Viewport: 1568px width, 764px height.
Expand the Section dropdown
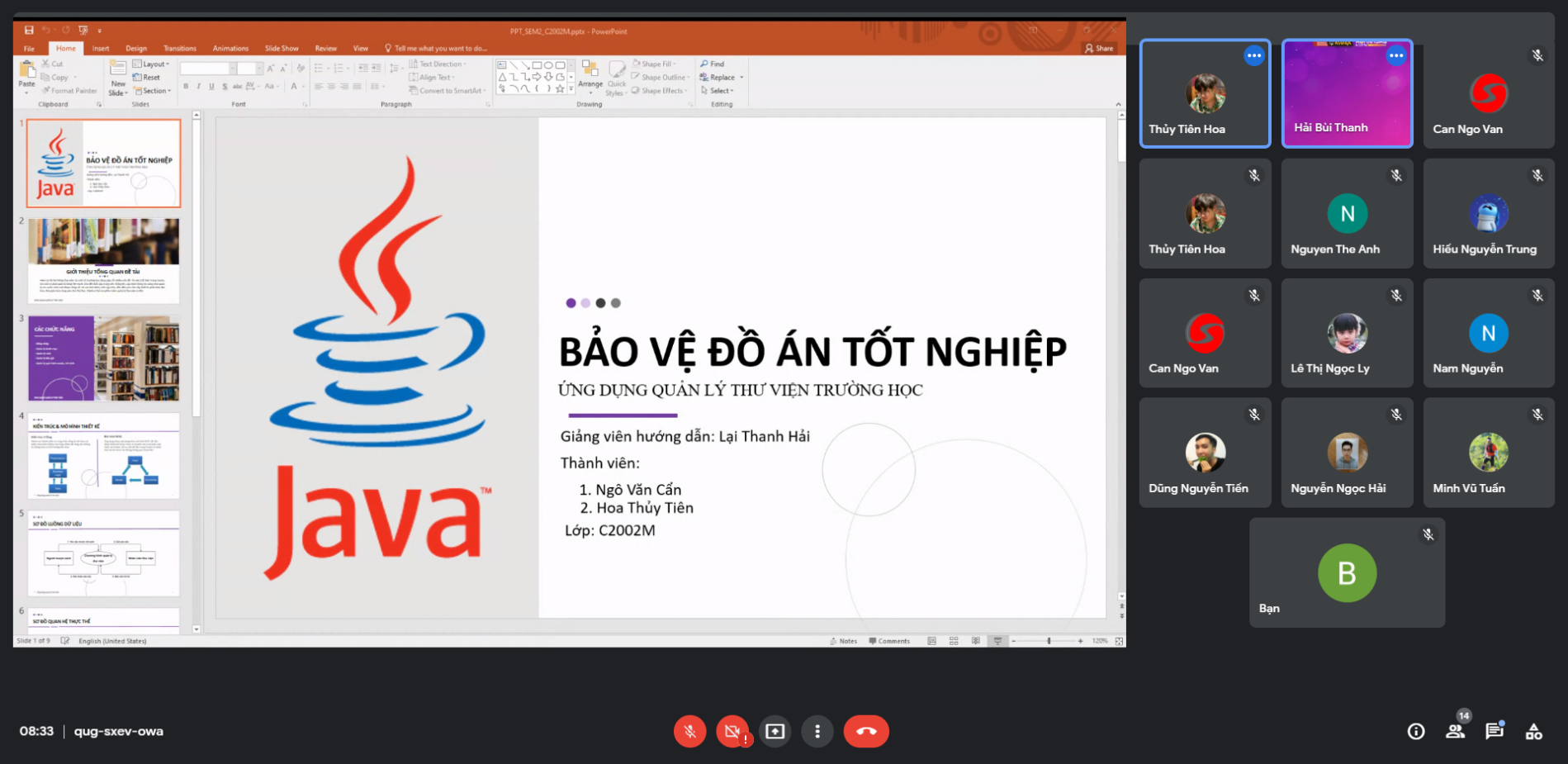151,91
